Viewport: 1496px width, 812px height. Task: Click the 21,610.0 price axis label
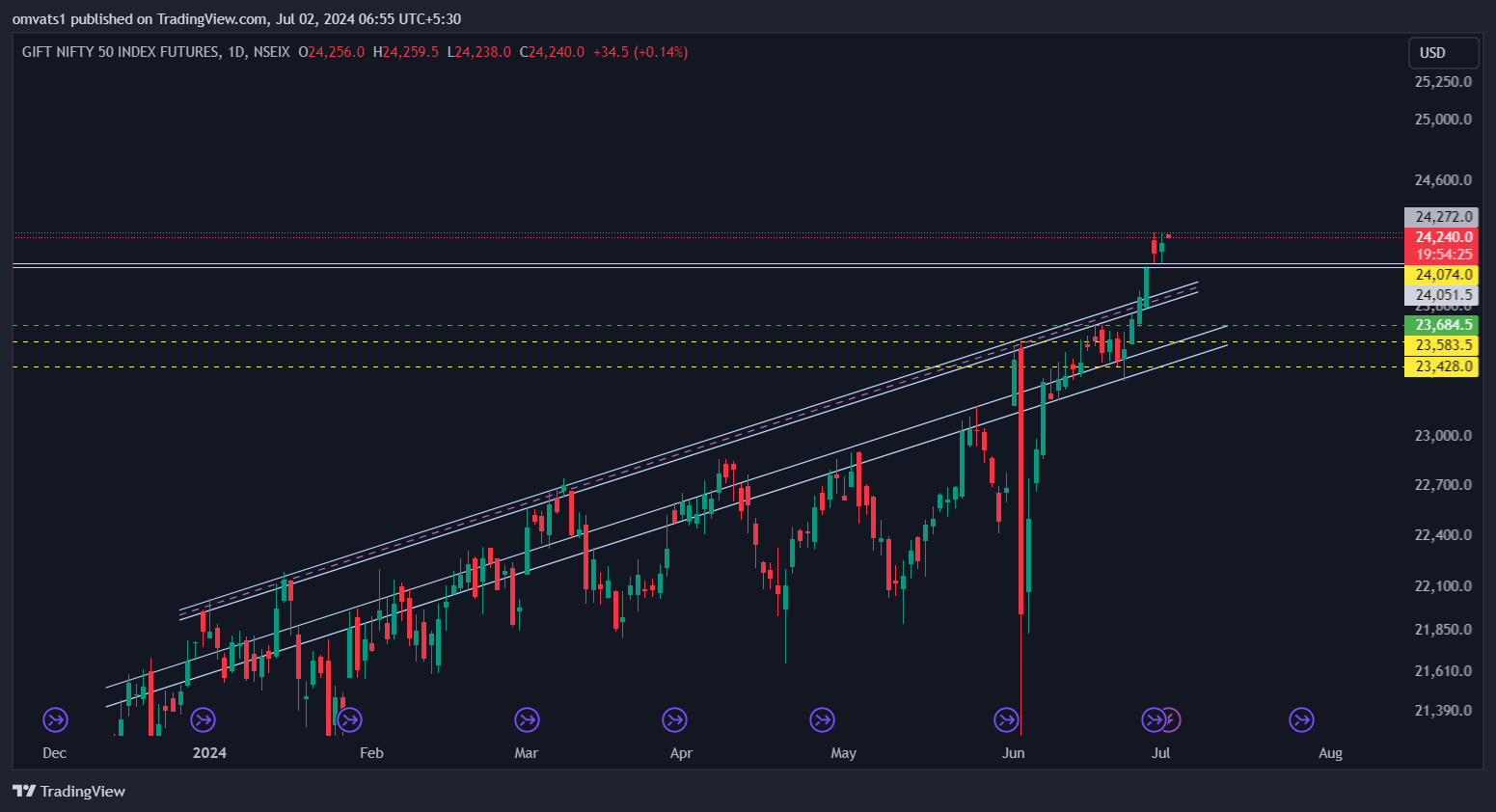click(1443, 671)
